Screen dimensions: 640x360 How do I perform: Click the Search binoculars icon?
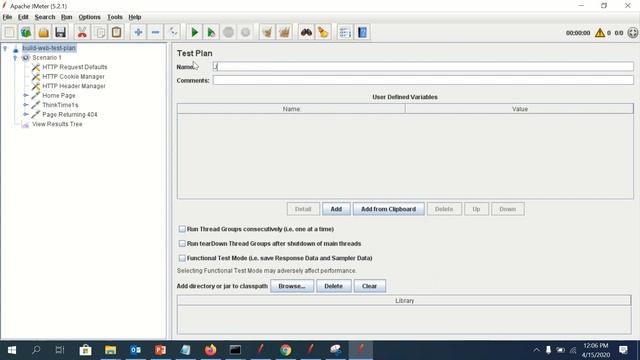(x=306, y=32)
